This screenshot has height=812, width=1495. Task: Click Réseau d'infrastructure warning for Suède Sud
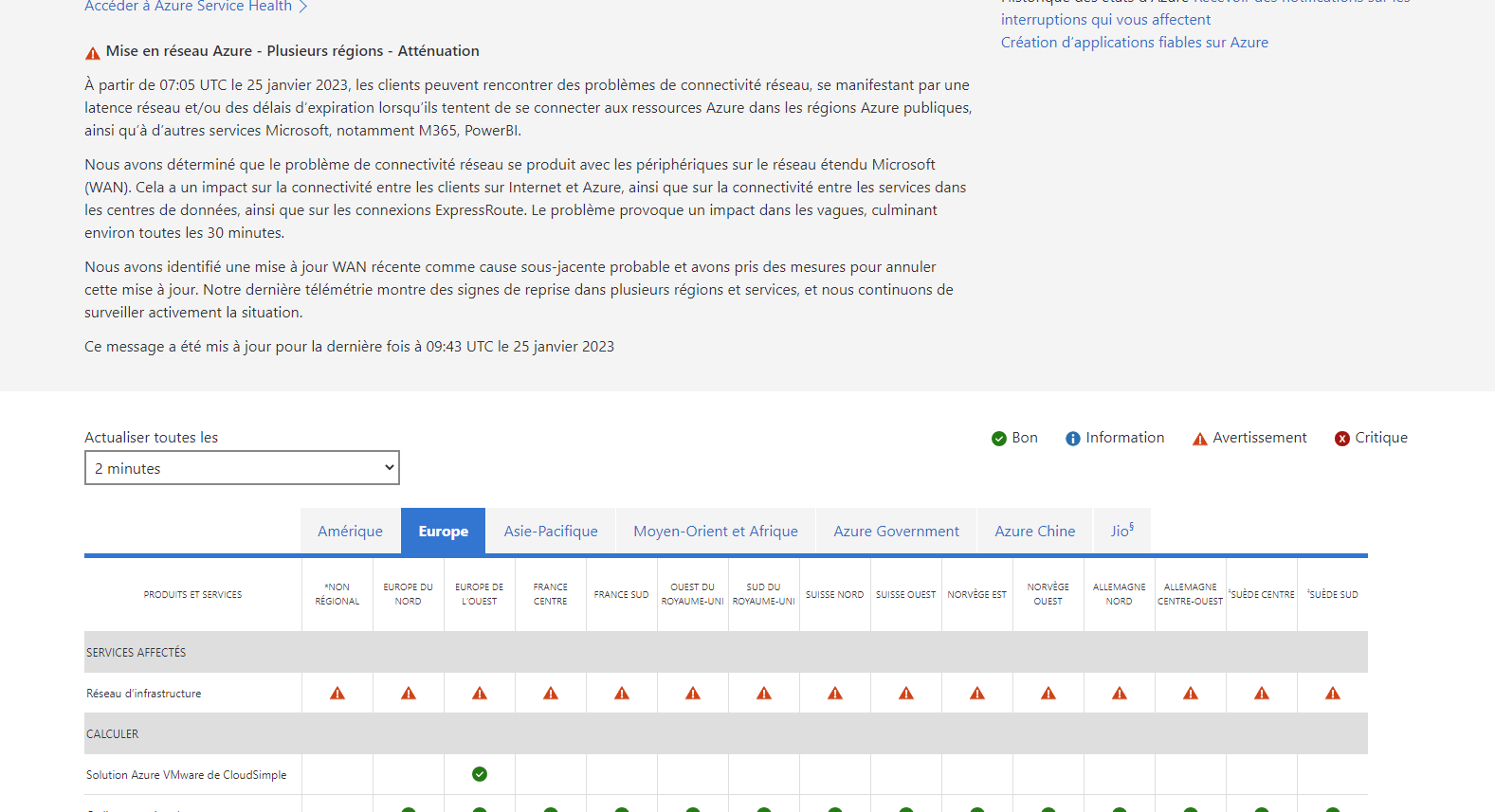click(x=1333, y=694)
